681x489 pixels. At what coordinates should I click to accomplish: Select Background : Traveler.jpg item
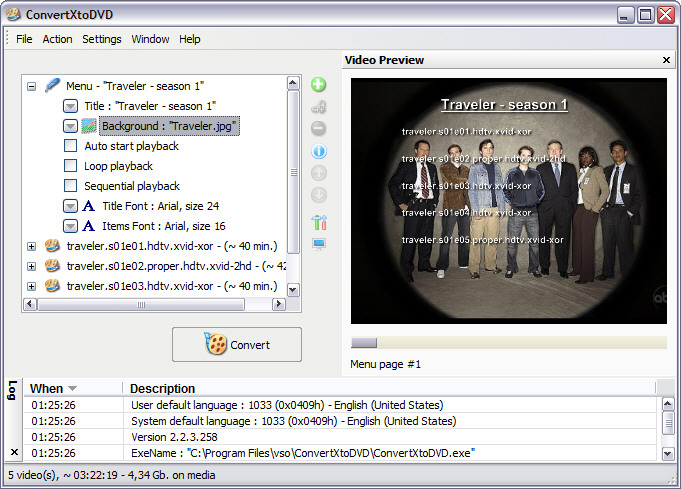click(169, 126)
